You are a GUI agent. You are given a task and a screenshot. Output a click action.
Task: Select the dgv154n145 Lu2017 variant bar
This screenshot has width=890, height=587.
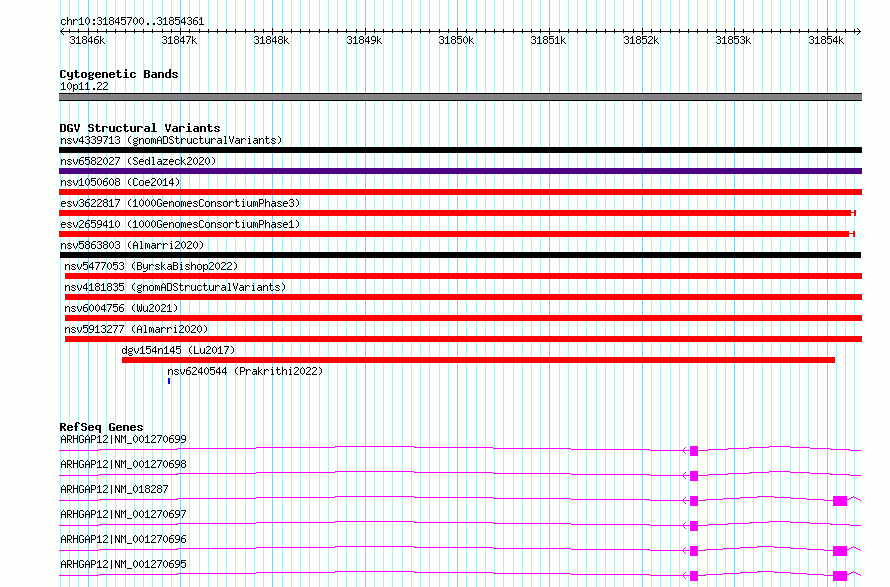click(x=478, y=360)
